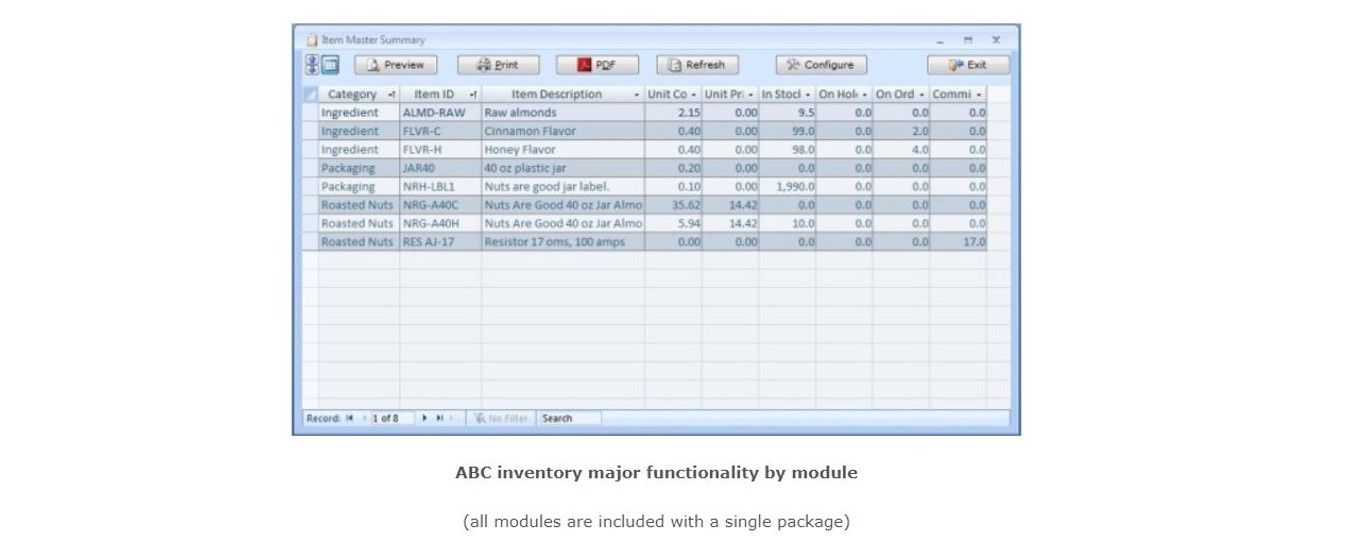The height and width of the screenshot is (541, 1361).
Task: Minimize the Item Master Summary window
Action: coord(940,40)
